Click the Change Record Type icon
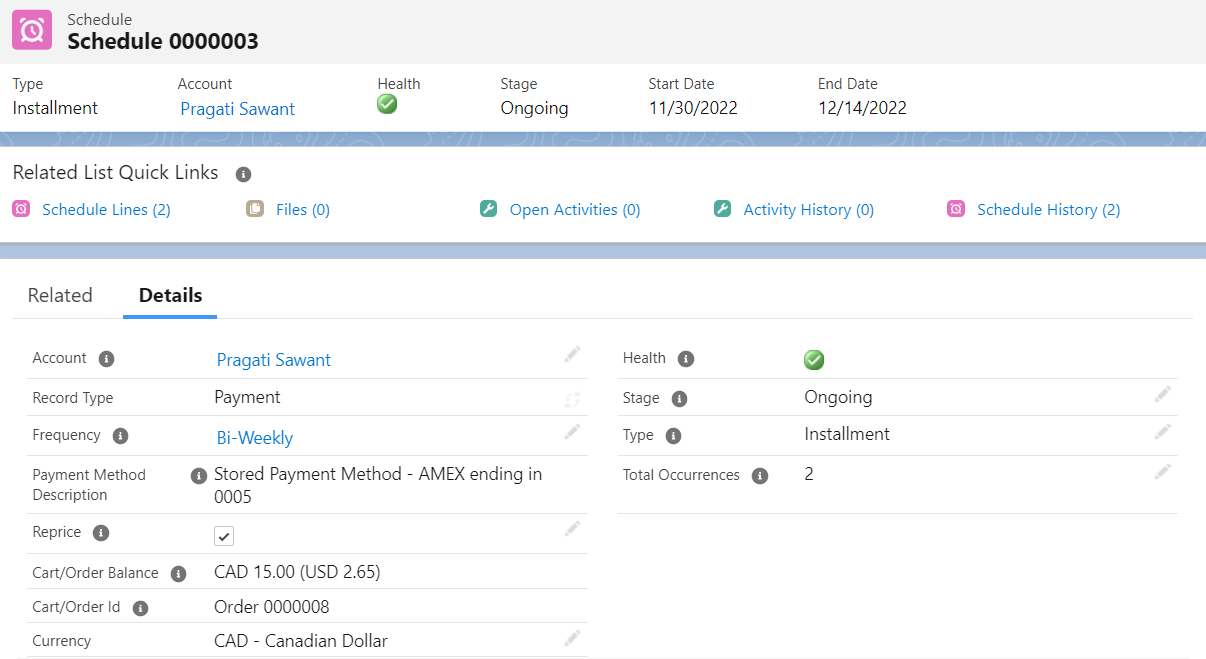 click(572, 400)
